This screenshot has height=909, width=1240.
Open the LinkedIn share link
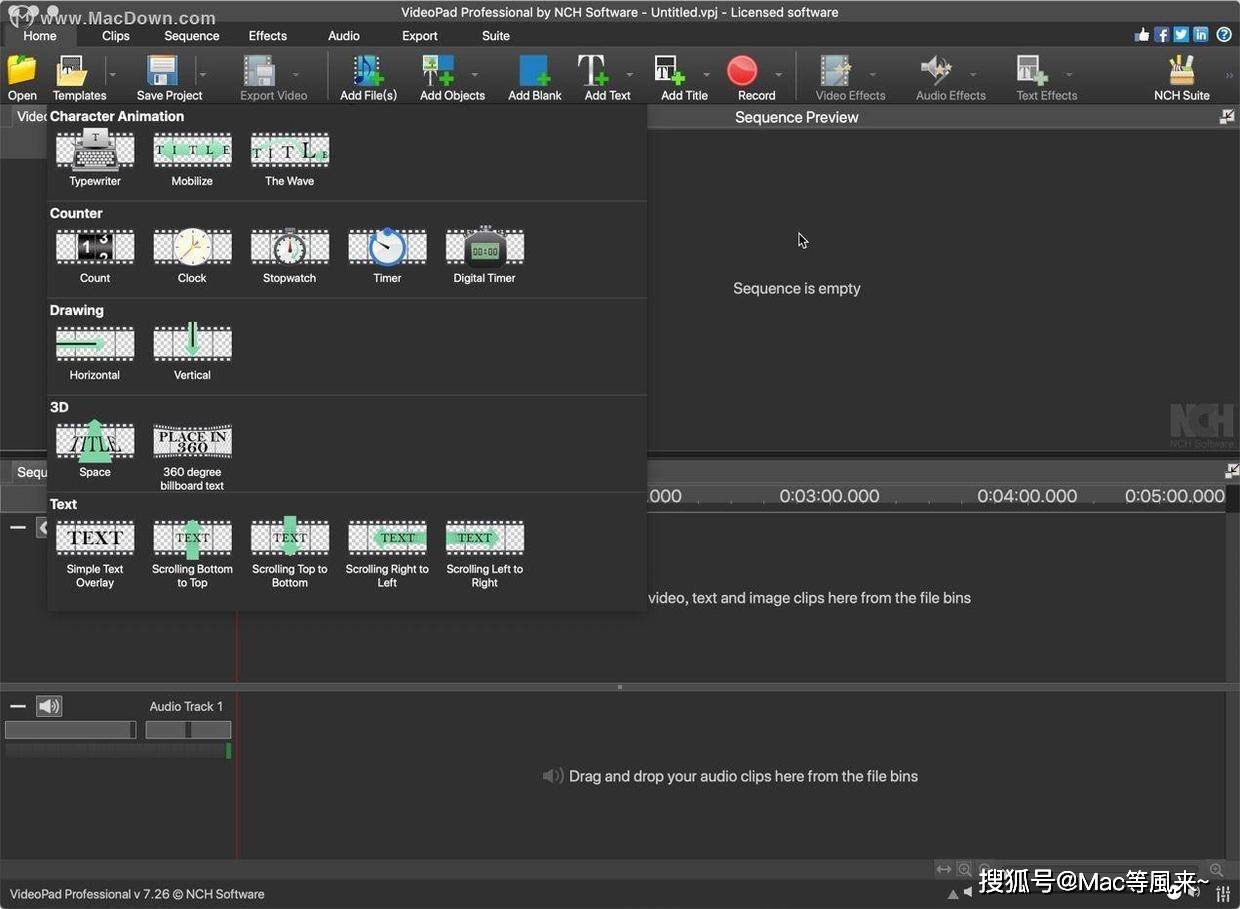(1200, 35)
